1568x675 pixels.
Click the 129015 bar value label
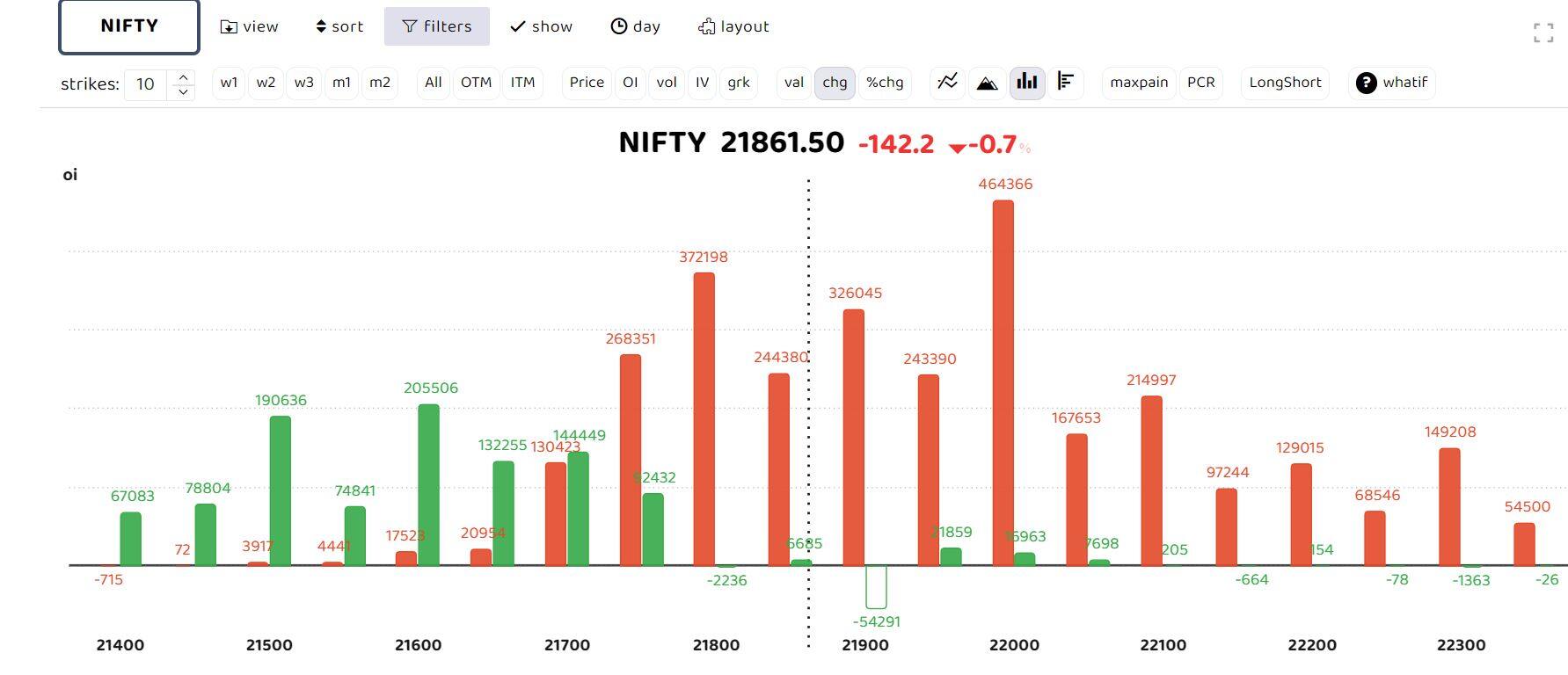(1300, 447)
